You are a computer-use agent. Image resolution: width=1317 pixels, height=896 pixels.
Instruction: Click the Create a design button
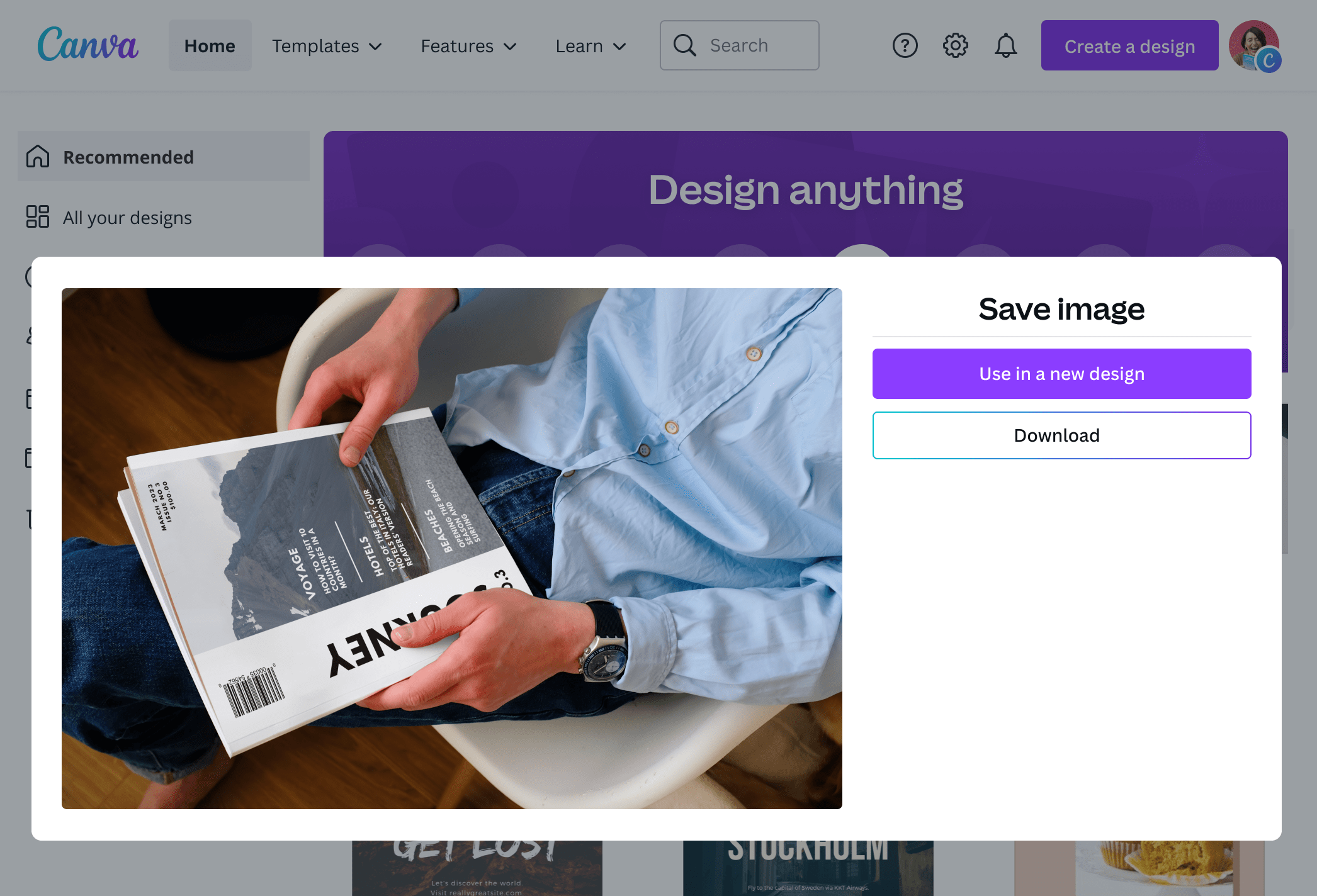point(1129,45)
